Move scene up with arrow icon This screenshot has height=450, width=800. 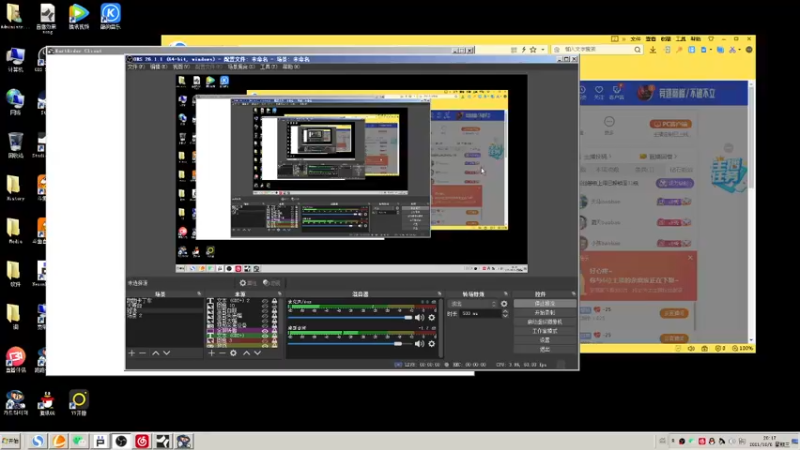click(156, 353)
